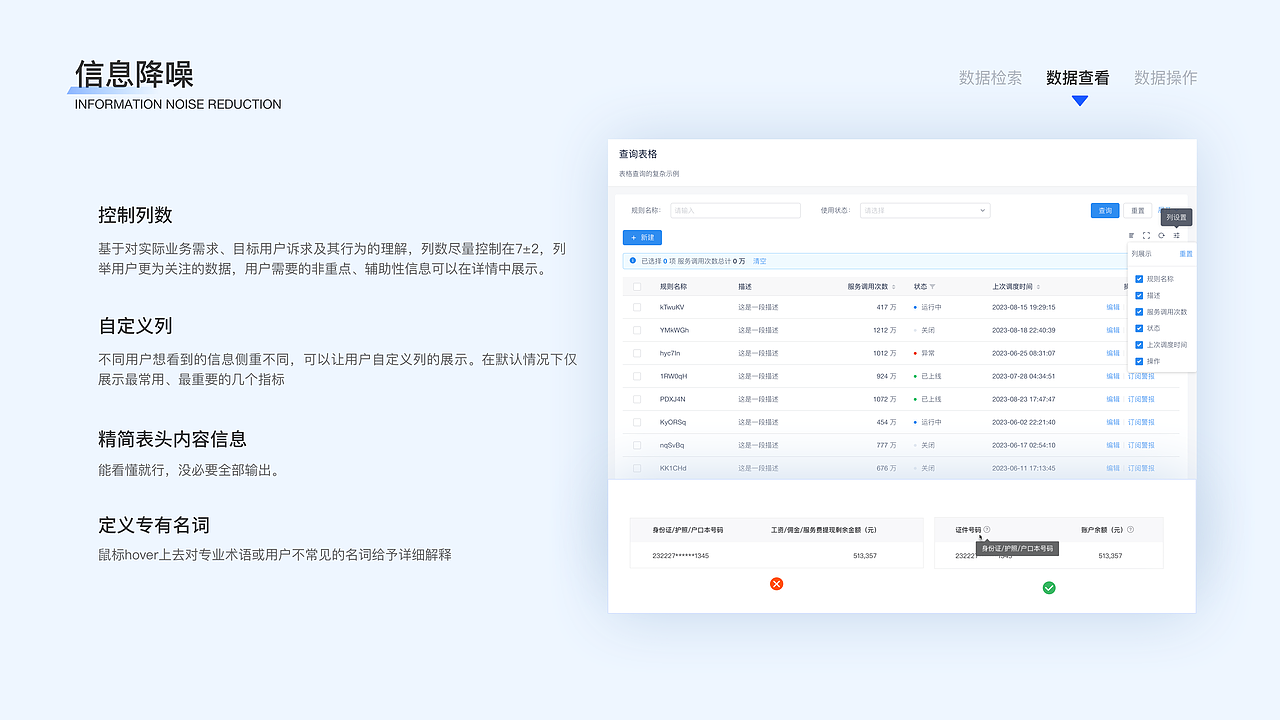This screenshot has height=720, width=1280.
Task: Click the sort icon next to 服务调用次数 header
Action: coord(893,286)
